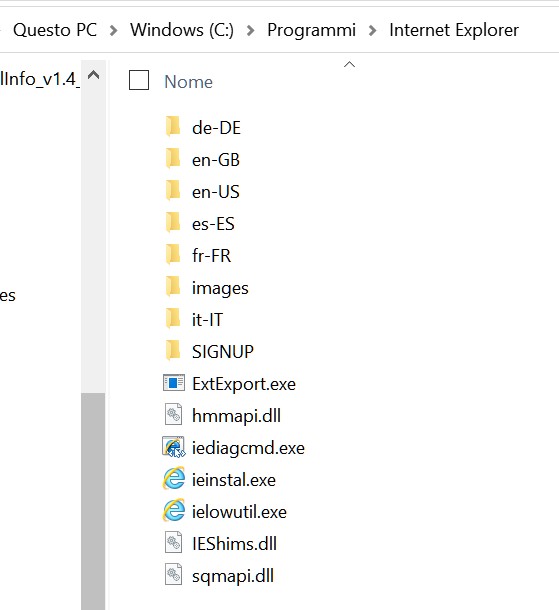Select the hmmapi.dll file name

237,416
